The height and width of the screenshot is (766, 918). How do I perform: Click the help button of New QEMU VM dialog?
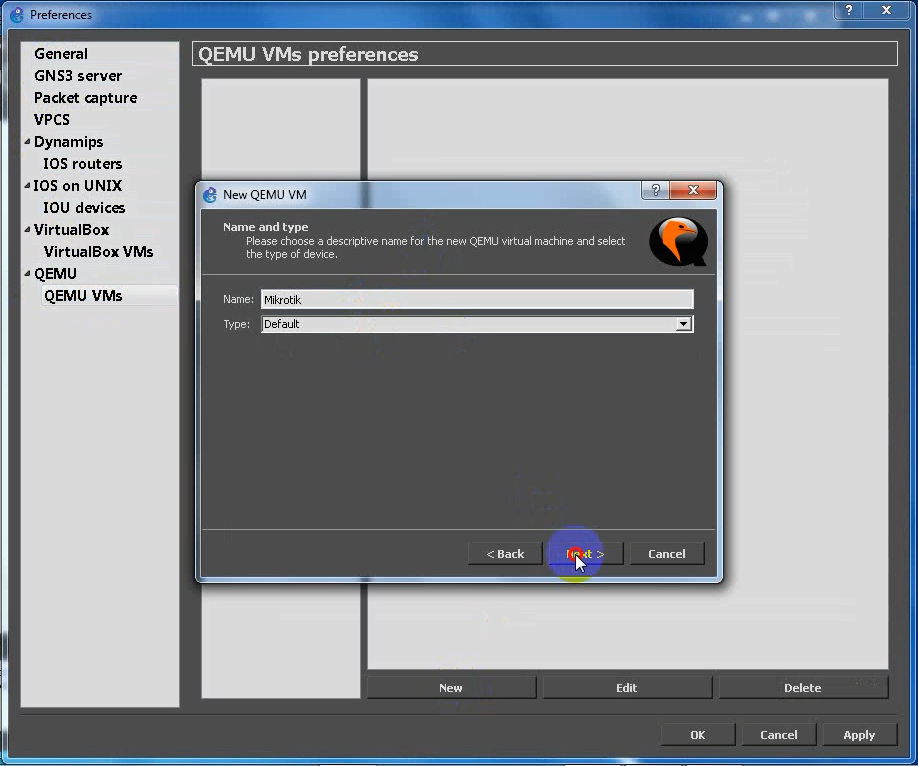pyautogui.click(x=656, y=190)
